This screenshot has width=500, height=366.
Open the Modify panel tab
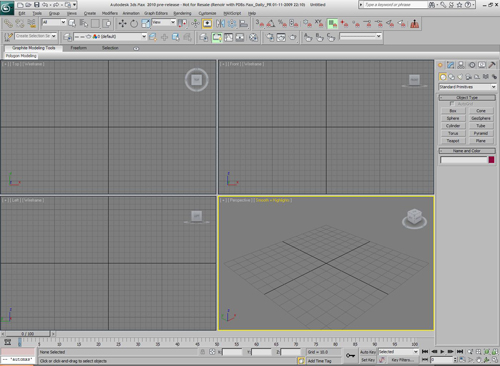point(450,65)
